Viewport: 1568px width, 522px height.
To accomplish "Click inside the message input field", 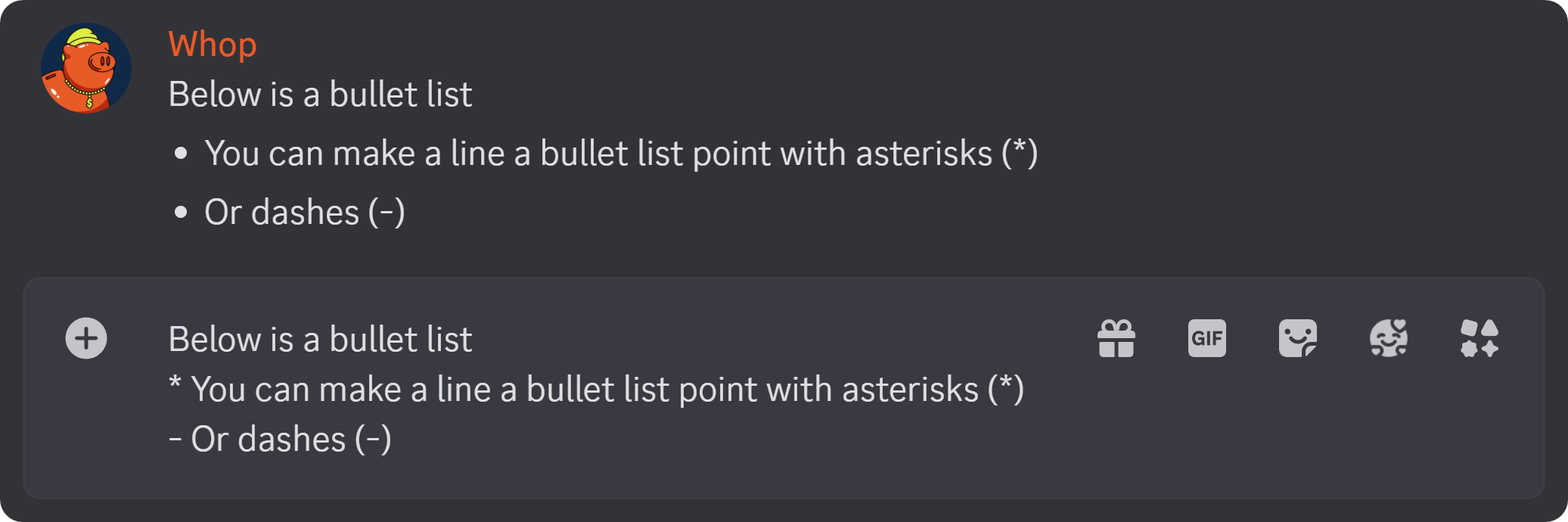I will (529, 389).
